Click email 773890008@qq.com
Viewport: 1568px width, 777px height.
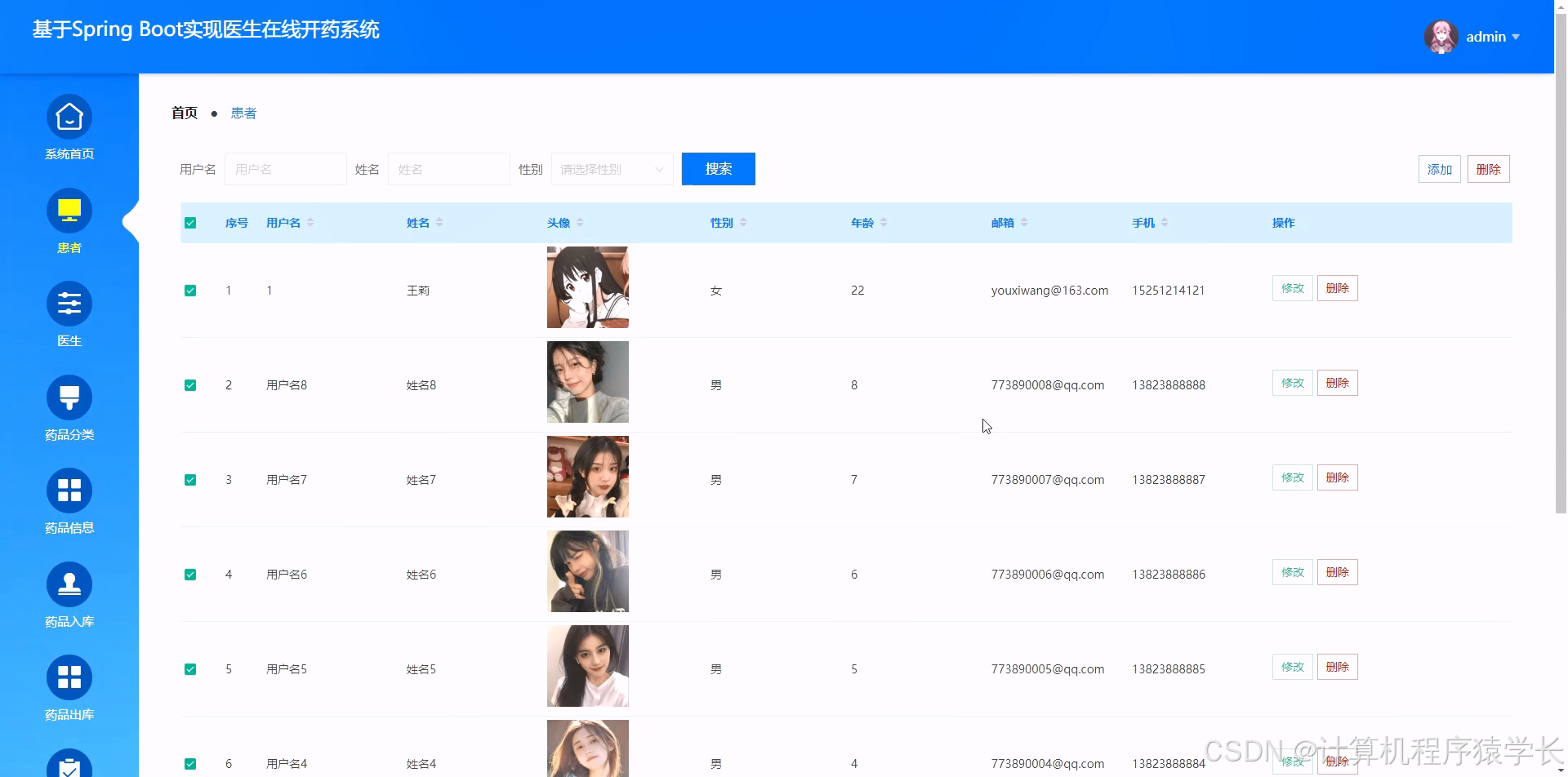click(x=1048, y=385)
